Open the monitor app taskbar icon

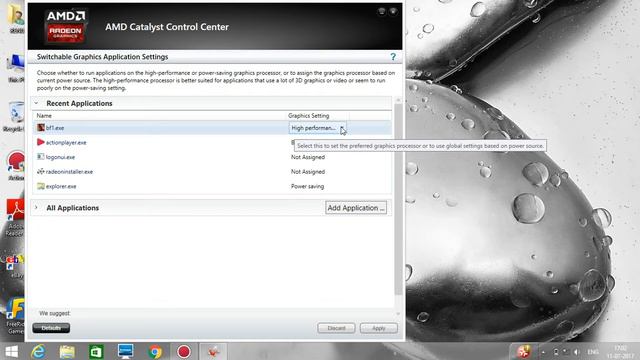tap(126, 351)
